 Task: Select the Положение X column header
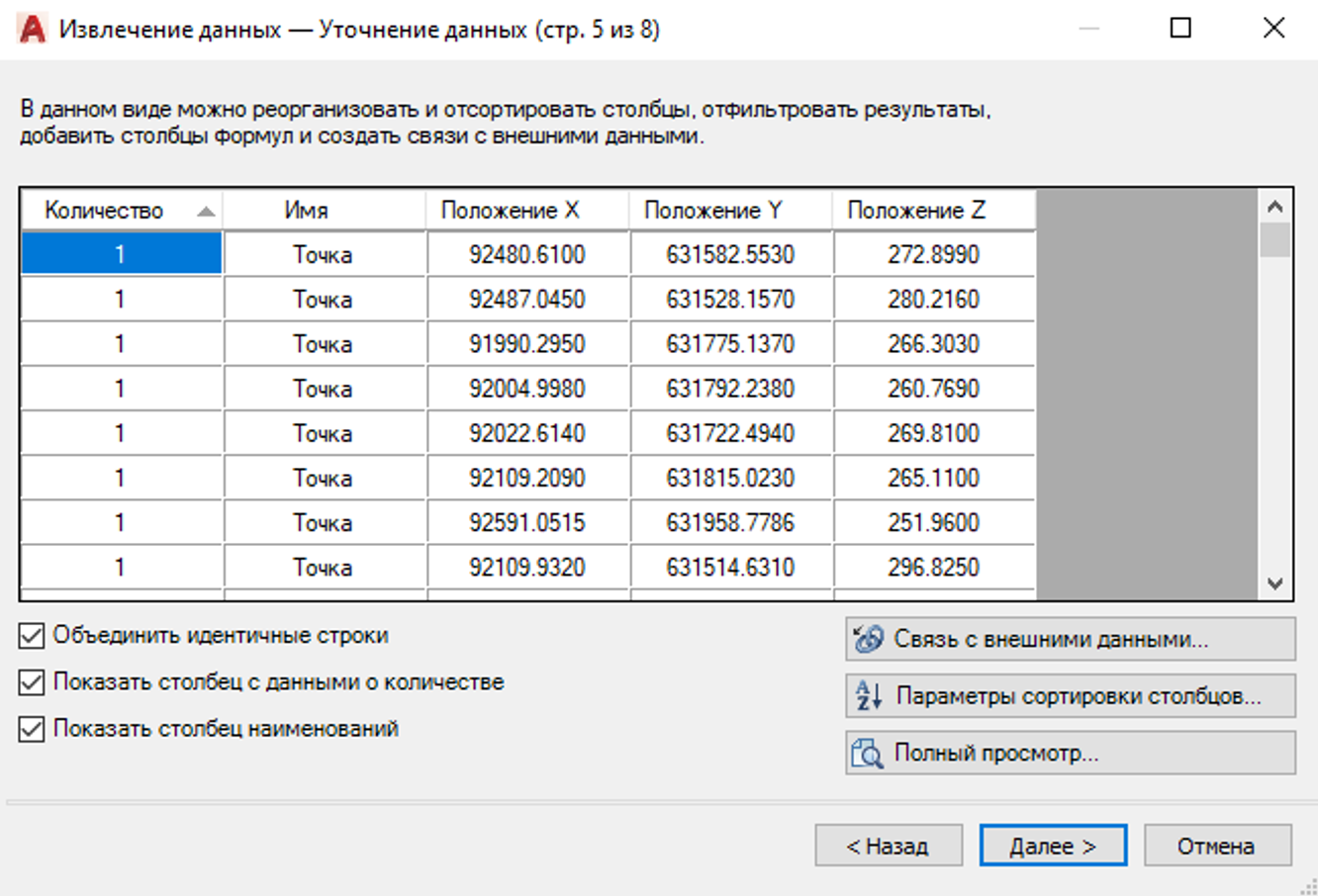pyautogui.click(x=511, y=211)
